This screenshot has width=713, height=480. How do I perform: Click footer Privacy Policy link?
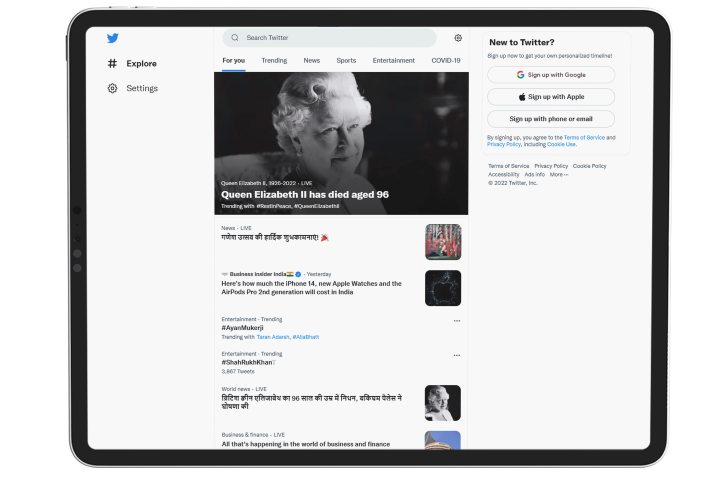click(551, 166)
